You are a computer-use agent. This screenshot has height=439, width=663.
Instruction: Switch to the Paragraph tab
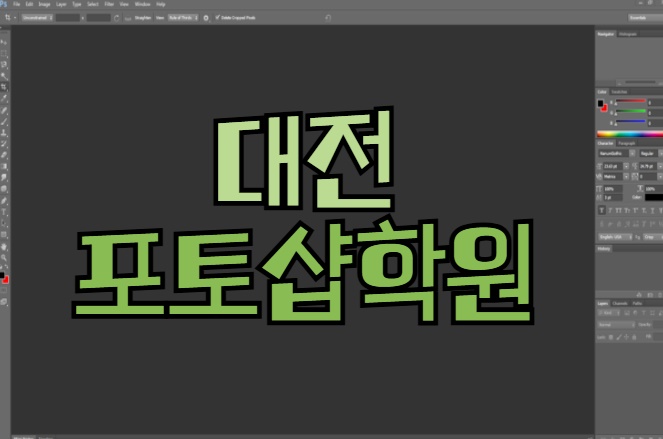pos(626,143)
